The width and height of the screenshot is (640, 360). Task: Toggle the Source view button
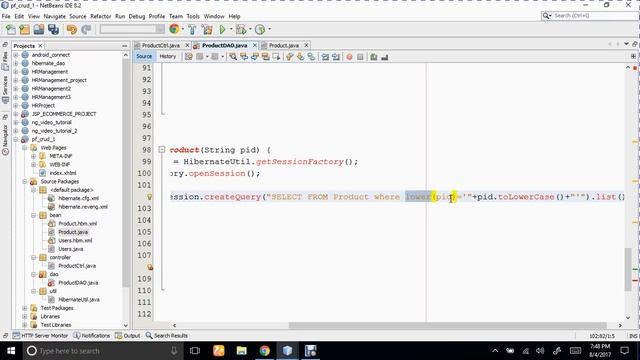[144, 56]
